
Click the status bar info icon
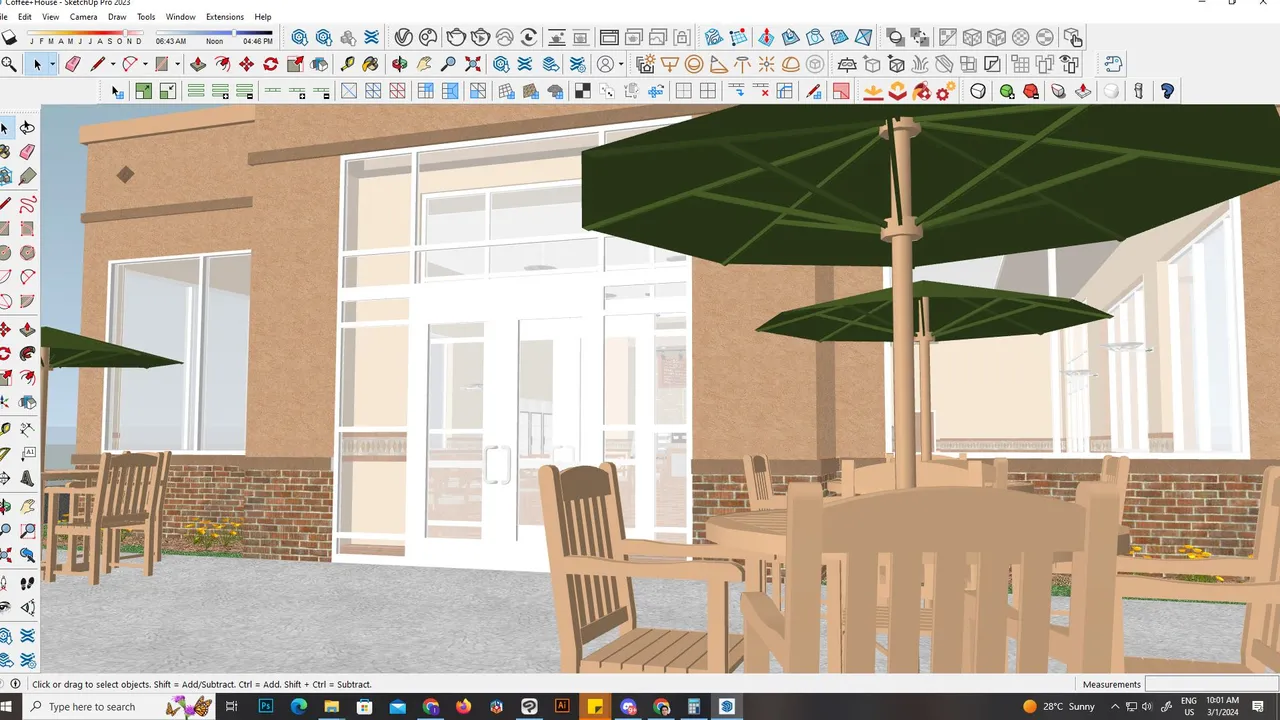pyautogui.click(x=14, y=684)
